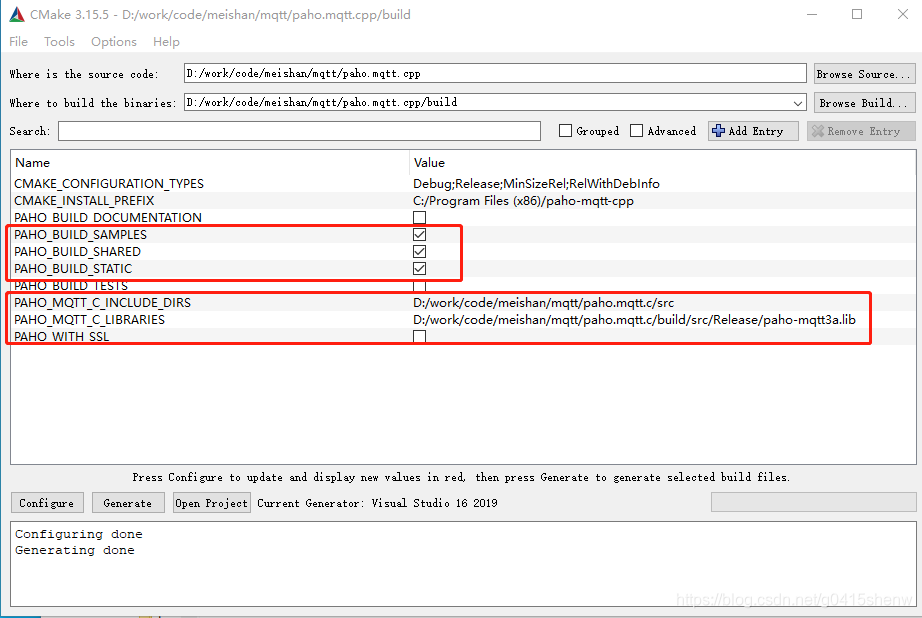
Task: Check PAHO_BUILD_DOCUMENTATION option
Action: [x=419, y=218]
